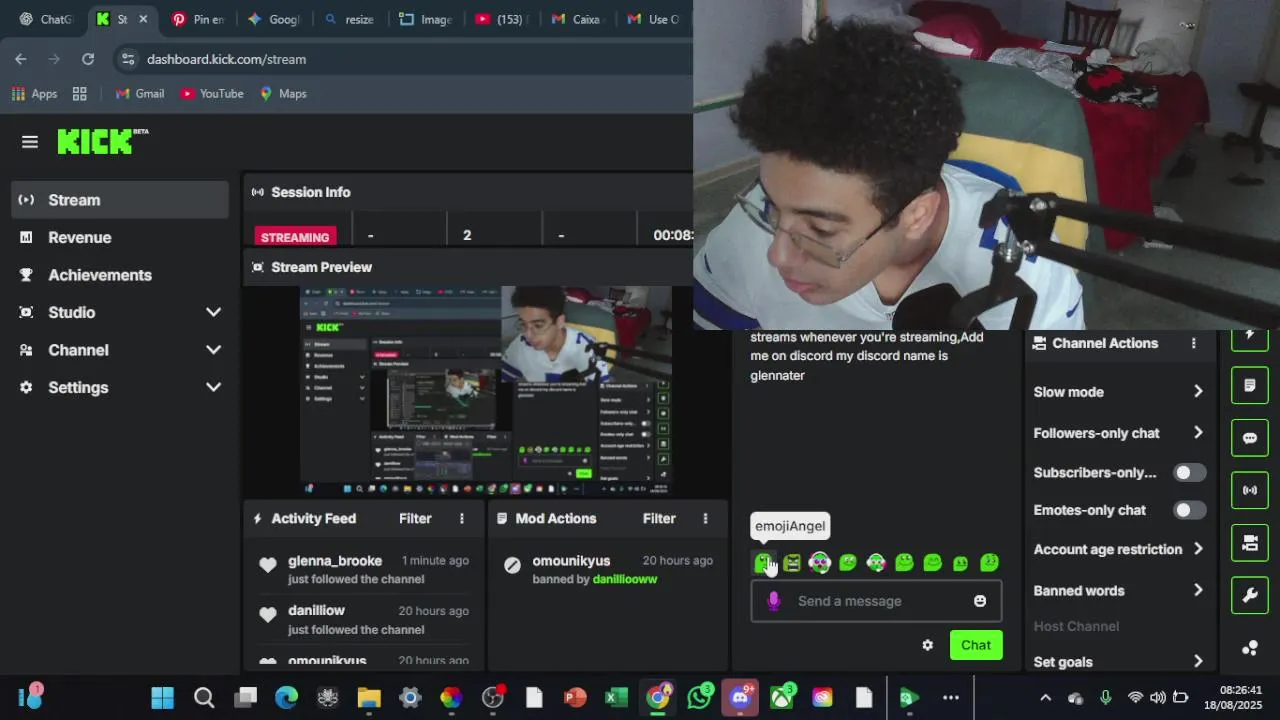Viewport: 1280px width, 720px height.
Task: Click Filter in Mod Actions
Action: (659, 518)
